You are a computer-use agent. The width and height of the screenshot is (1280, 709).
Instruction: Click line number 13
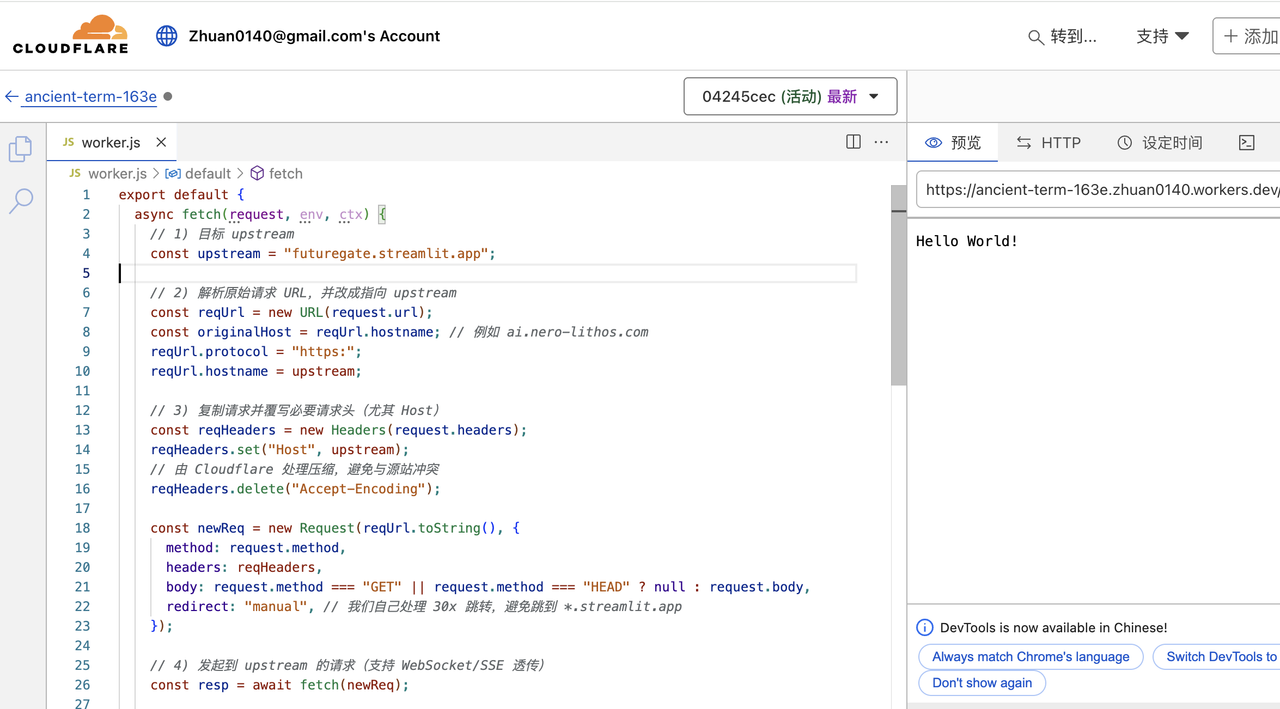[82, 430]
